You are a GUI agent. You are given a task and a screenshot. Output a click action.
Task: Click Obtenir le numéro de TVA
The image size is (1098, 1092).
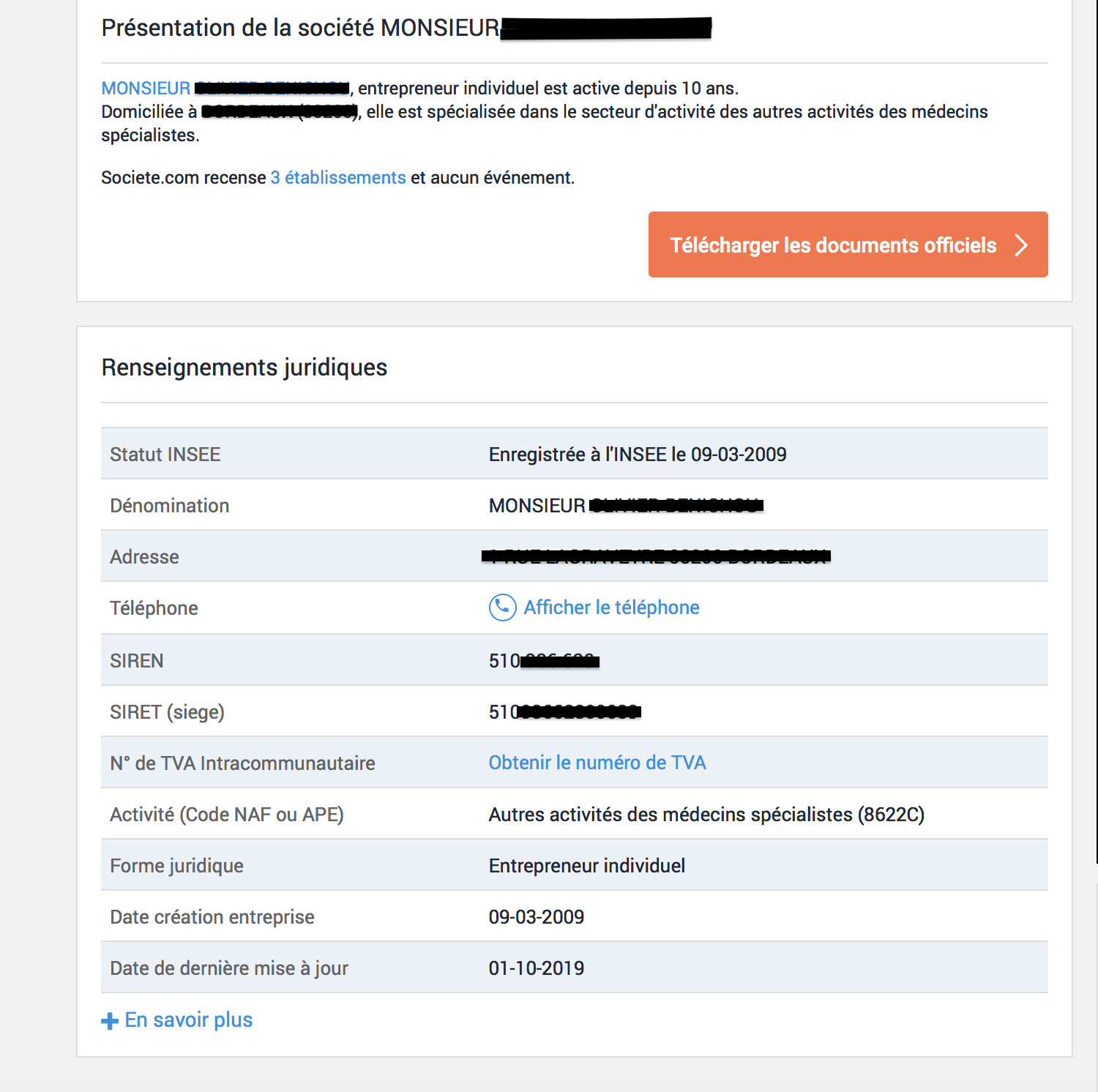click(x=597, y=763)
